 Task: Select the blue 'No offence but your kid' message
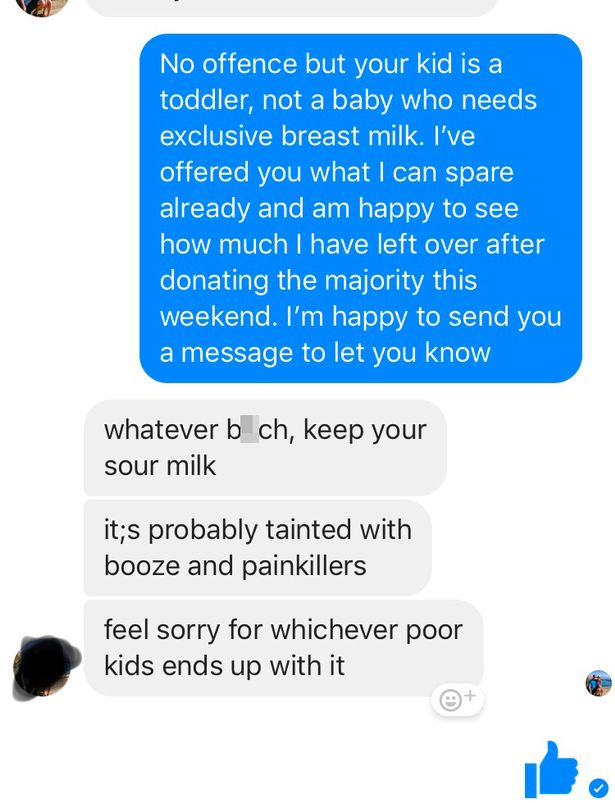coord(360,208)
